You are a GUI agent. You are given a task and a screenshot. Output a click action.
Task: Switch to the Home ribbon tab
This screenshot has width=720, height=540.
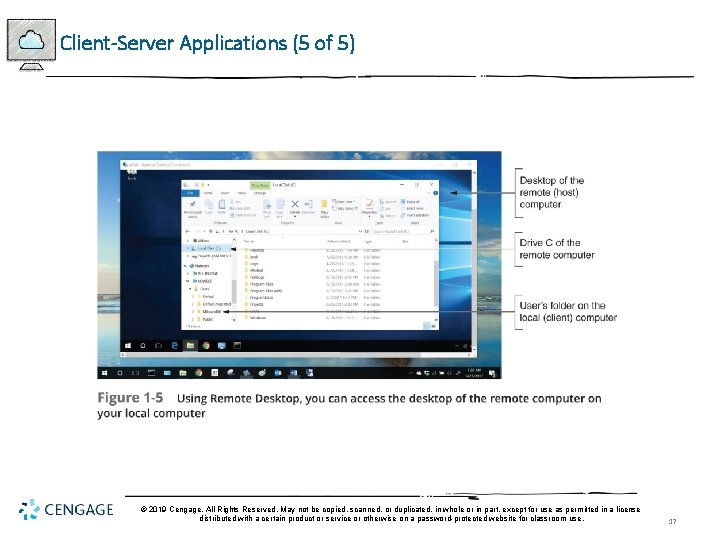(x=208, y=193)
